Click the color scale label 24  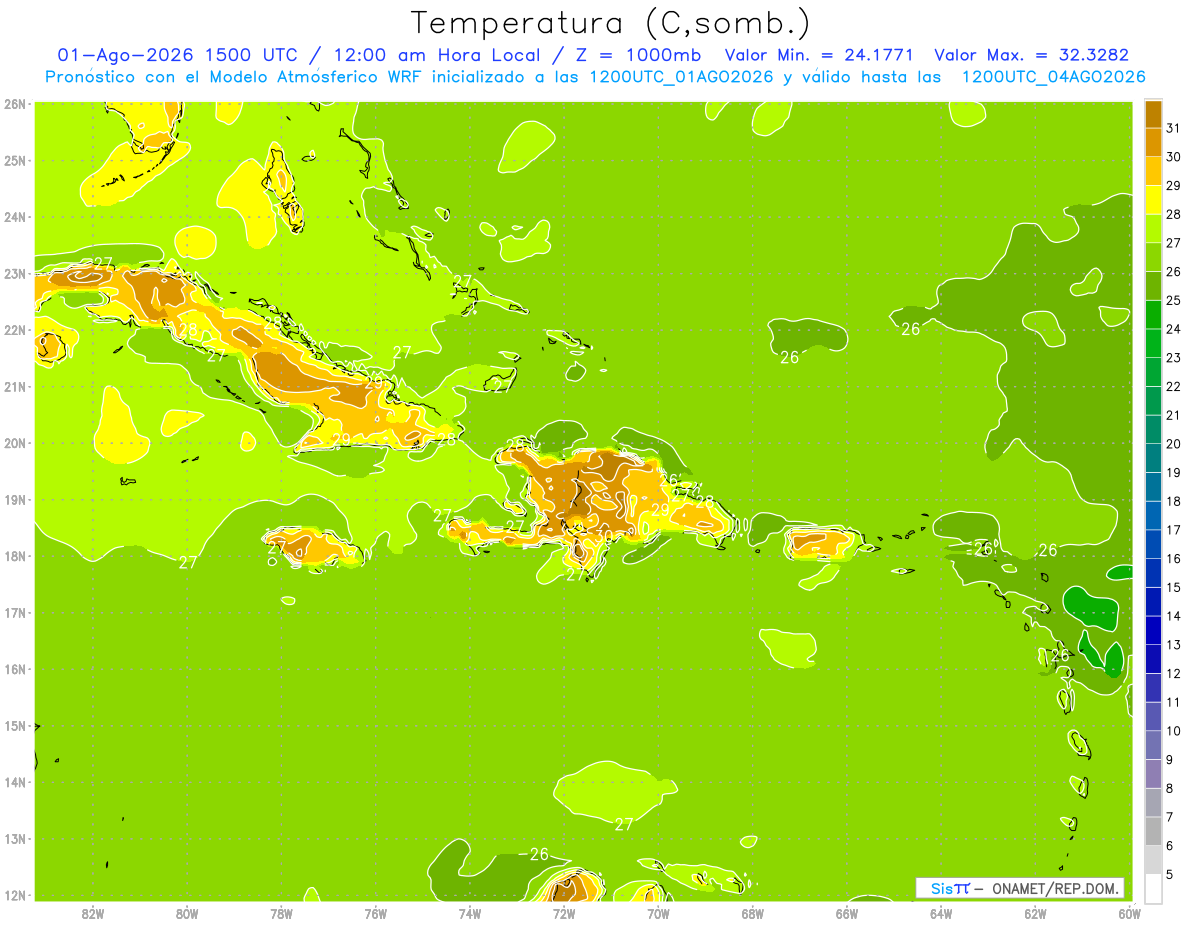tap(1174, 328)
